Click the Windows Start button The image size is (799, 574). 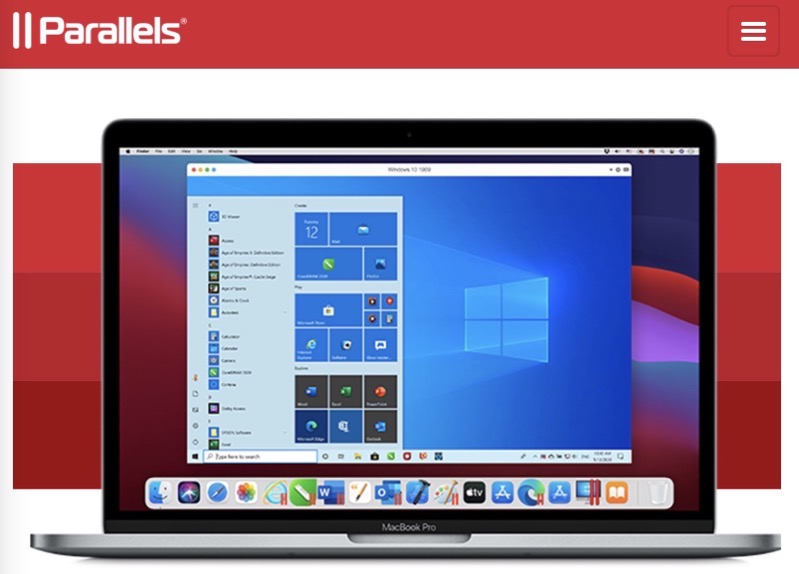(x=195, y=456)
